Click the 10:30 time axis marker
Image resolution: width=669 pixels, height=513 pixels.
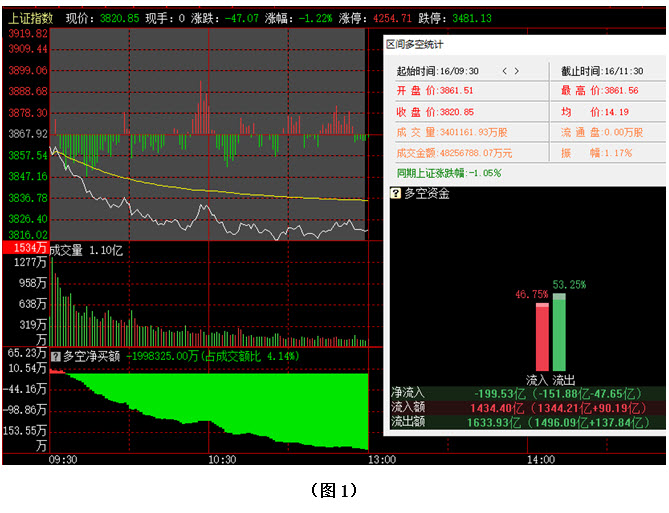[x=222, y=458]
